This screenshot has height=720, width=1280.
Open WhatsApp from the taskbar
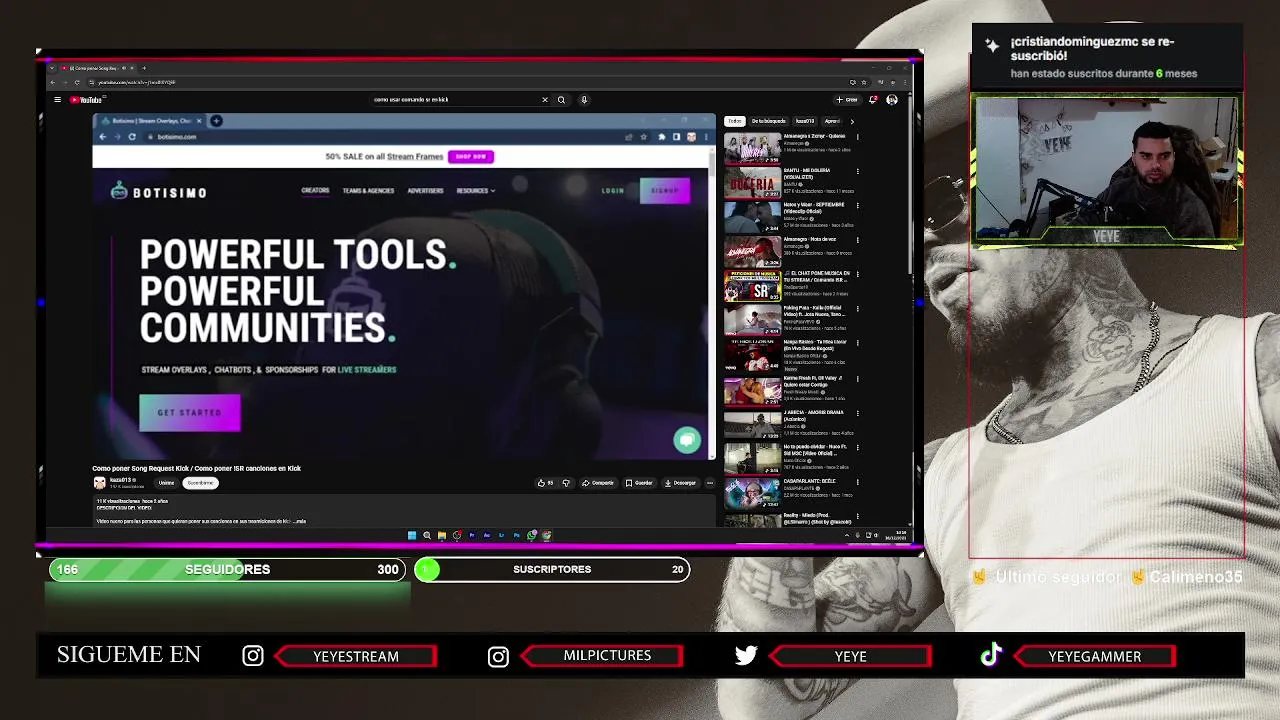point(532,535)
